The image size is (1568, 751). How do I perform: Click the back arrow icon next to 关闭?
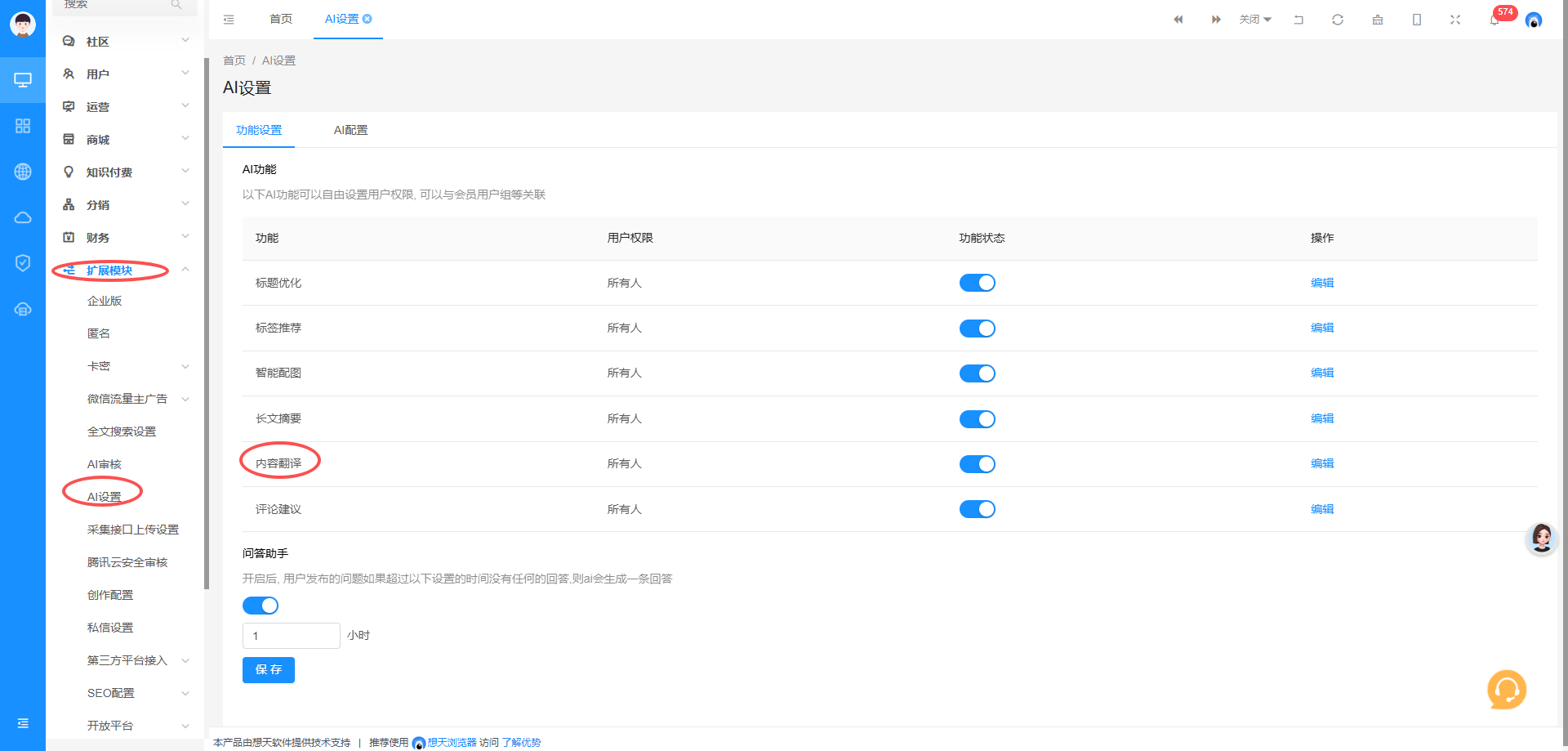click(1298, 20)
